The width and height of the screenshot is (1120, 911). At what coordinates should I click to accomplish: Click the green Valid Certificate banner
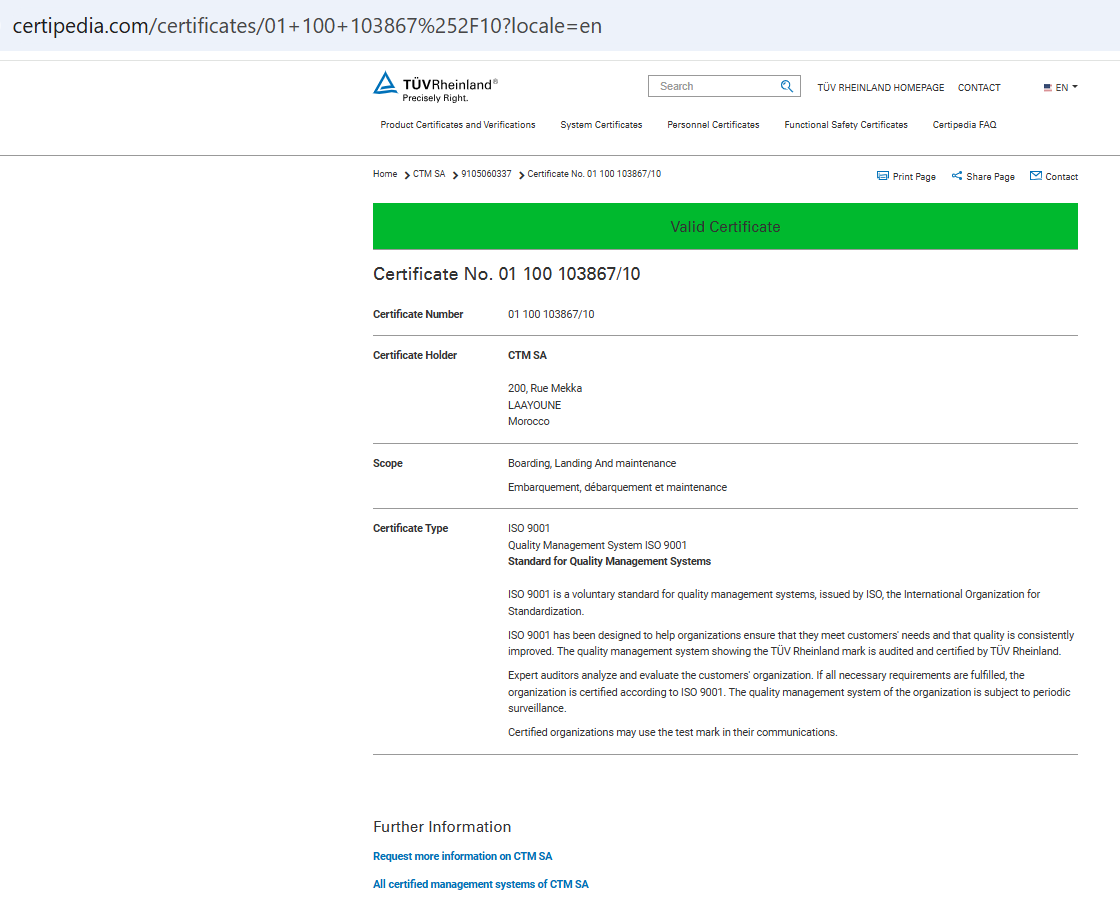click(x=725, y=226)
